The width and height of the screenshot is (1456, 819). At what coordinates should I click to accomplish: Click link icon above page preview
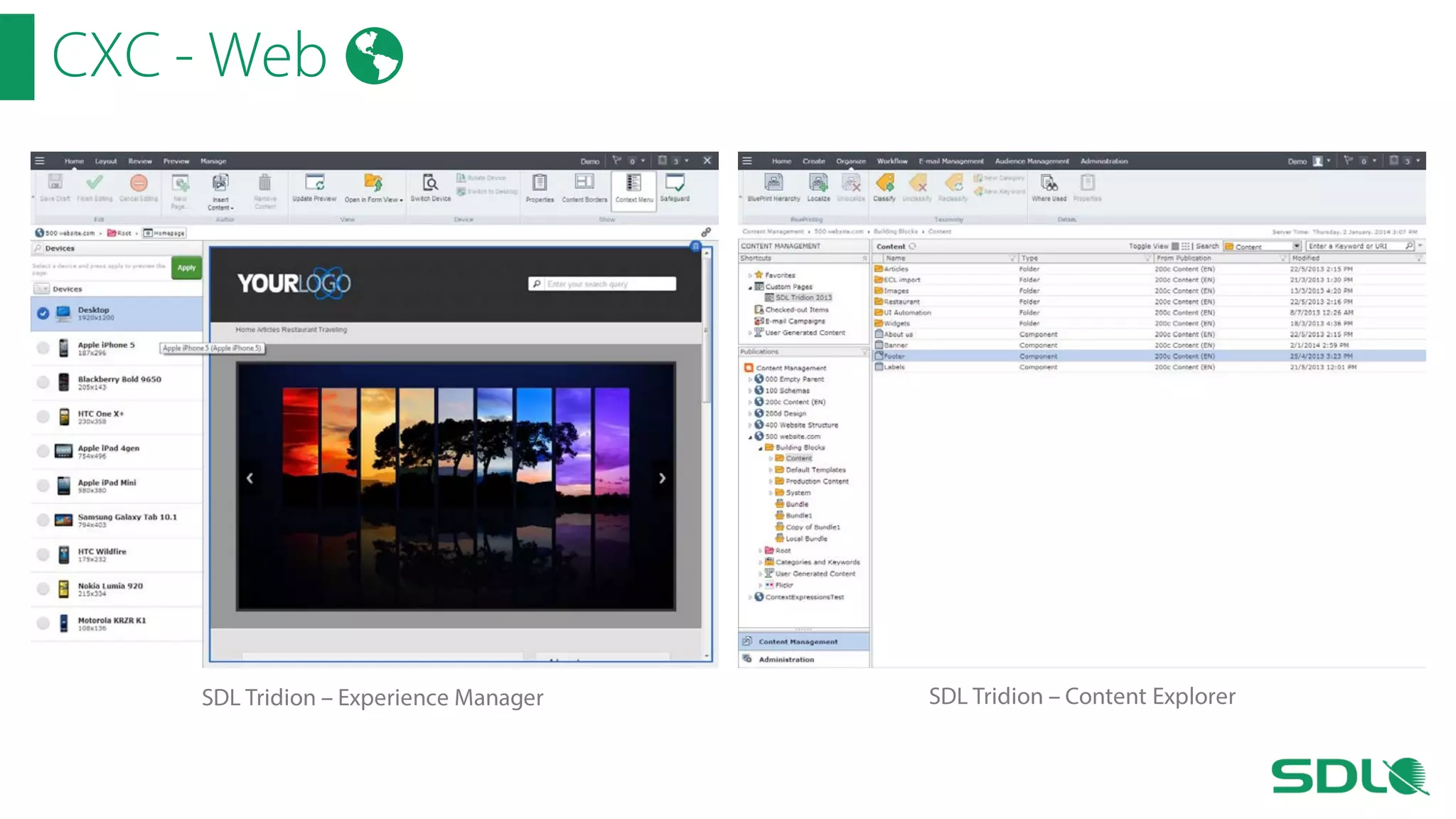point(706,232)
